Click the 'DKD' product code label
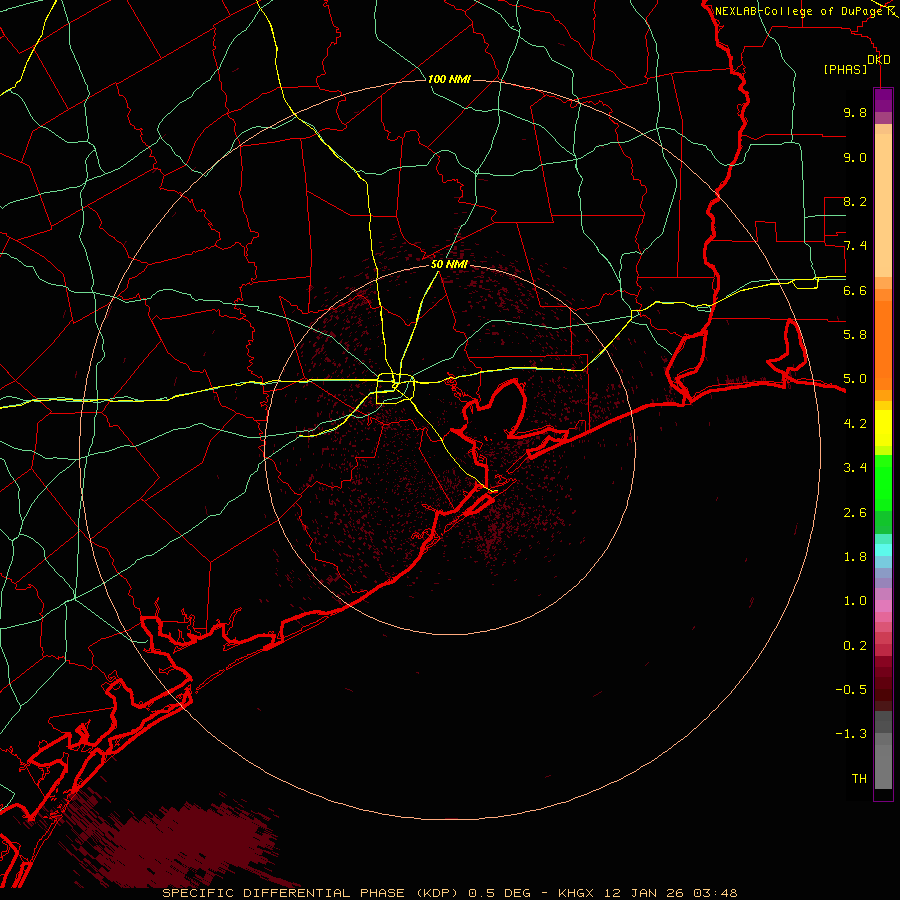Viewport: 900px width, 900px height. pyautogui.click(x=879, y=60)
